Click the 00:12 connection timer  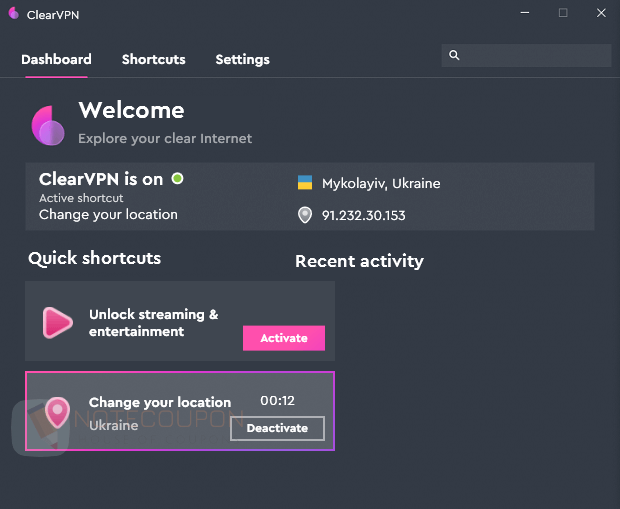[277, 401]
